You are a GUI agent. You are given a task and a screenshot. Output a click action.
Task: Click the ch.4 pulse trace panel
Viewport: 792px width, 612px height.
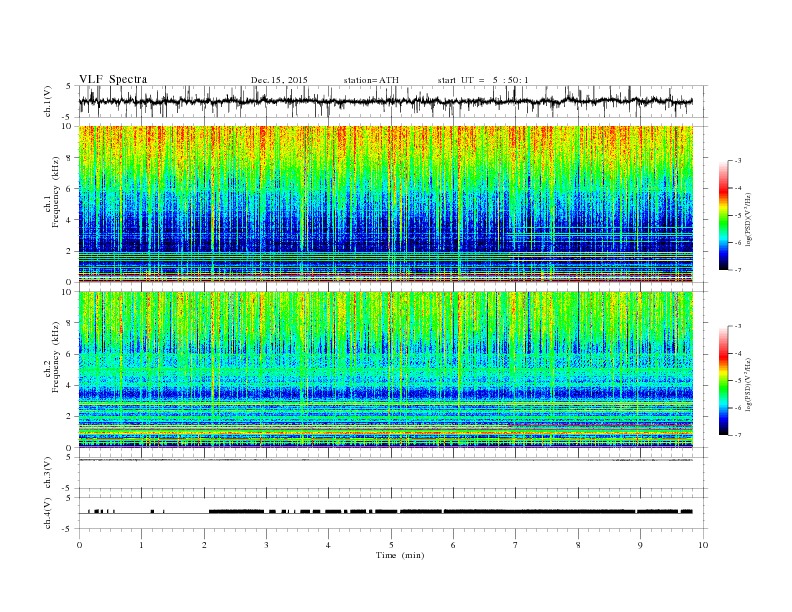(393, 513)
